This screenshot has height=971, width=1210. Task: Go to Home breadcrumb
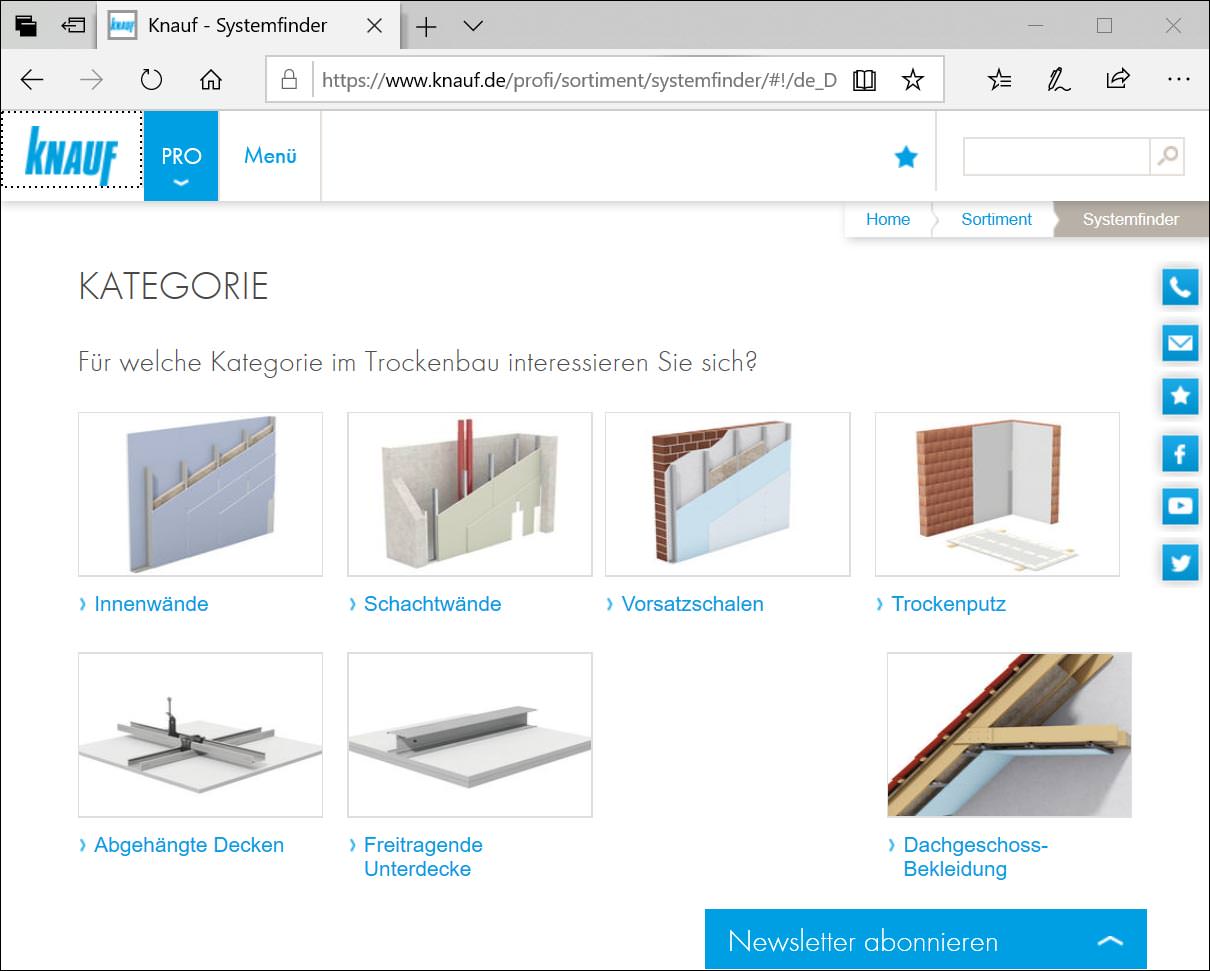coord(888,219)
